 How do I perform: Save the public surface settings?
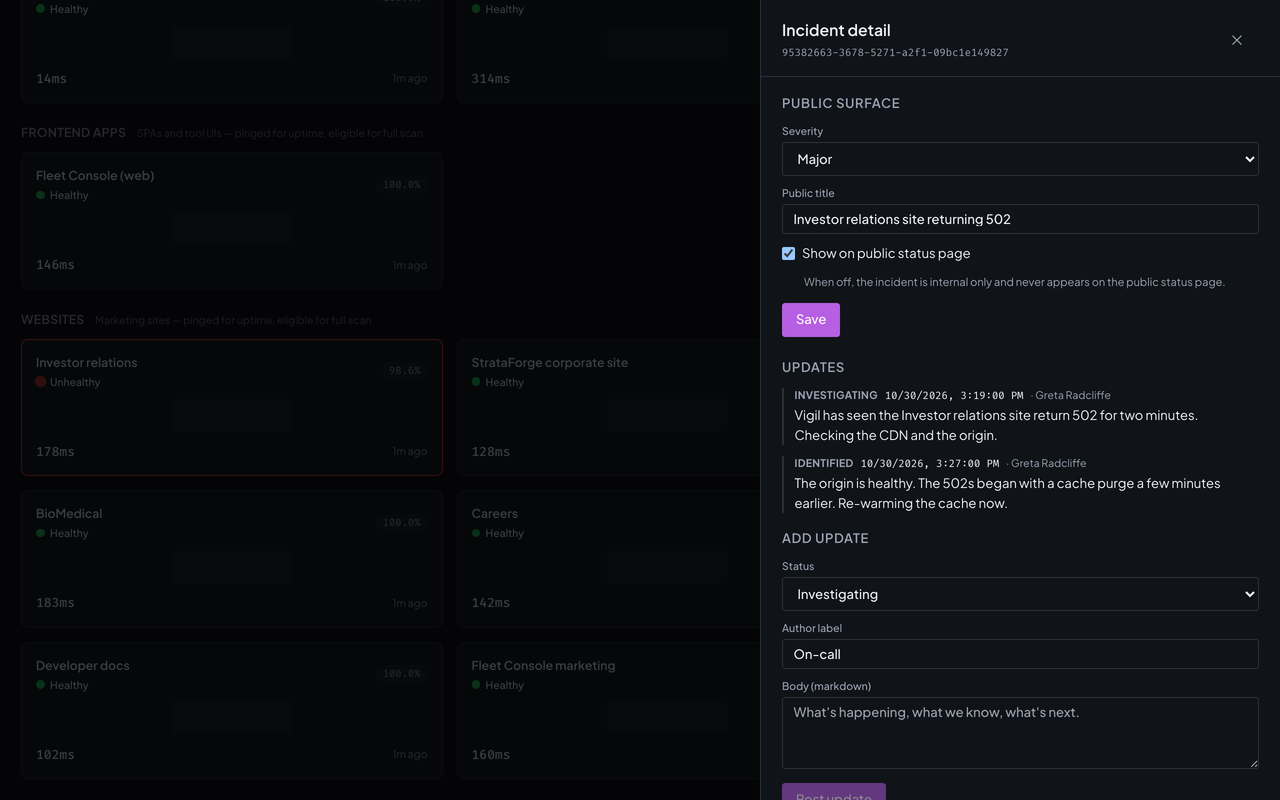pyautogui.click(x=811, y=320)
